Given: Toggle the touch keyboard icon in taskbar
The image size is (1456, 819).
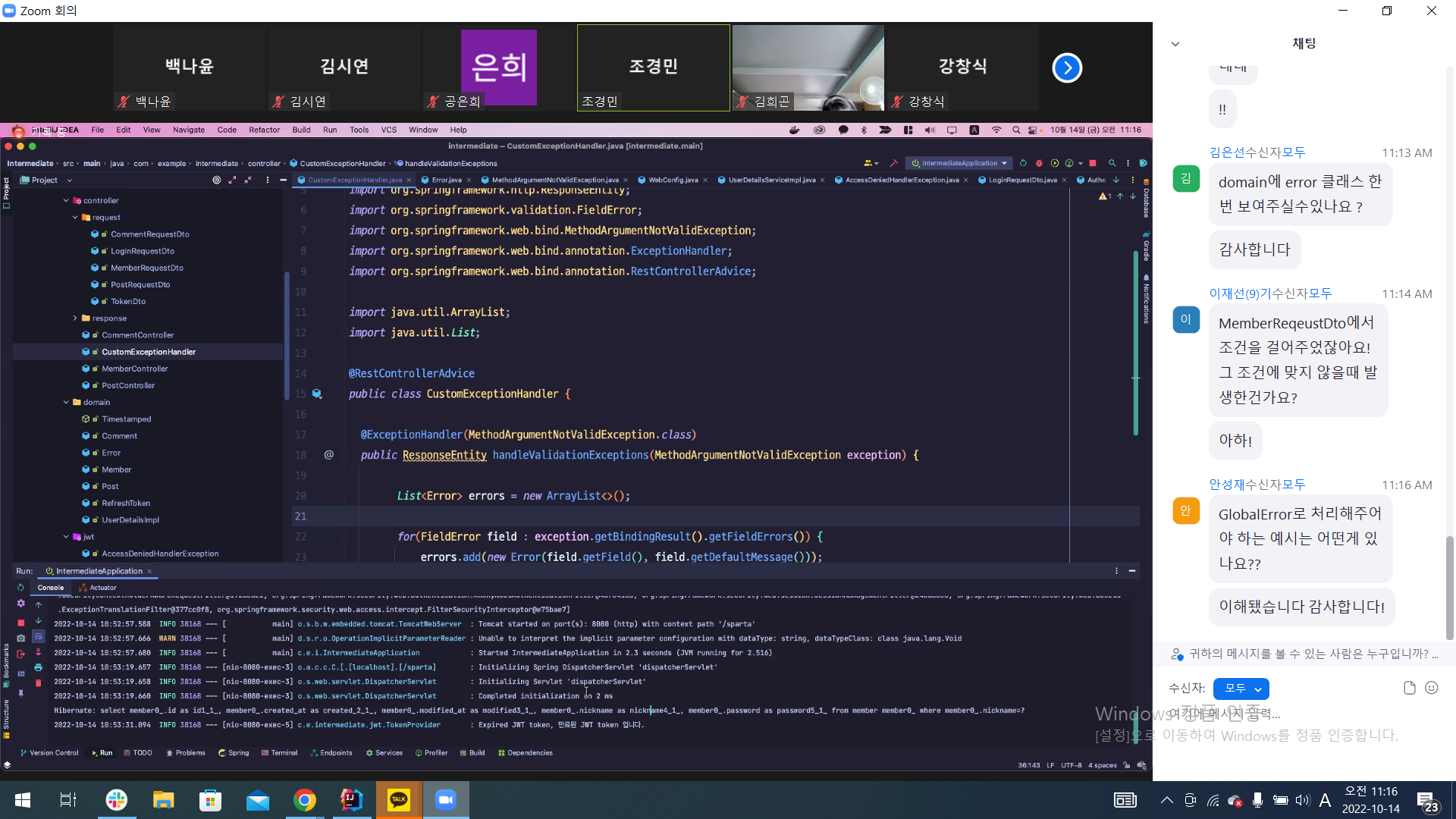Looking at the screenshot, I should [1125, 800].
